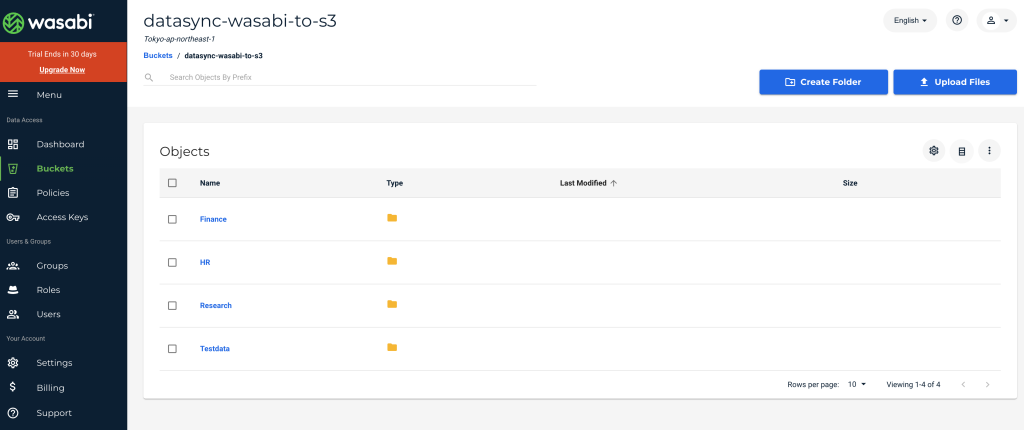Toggle the hamburger Menu icon
Screen dimensions: 1024x430
coord(12,95)
